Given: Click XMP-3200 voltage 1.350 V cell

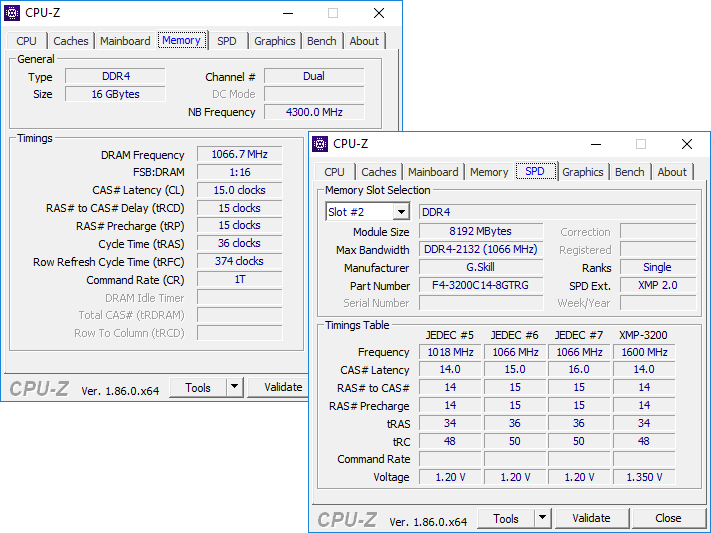Looking at the screenshot, I should (644, 477).
